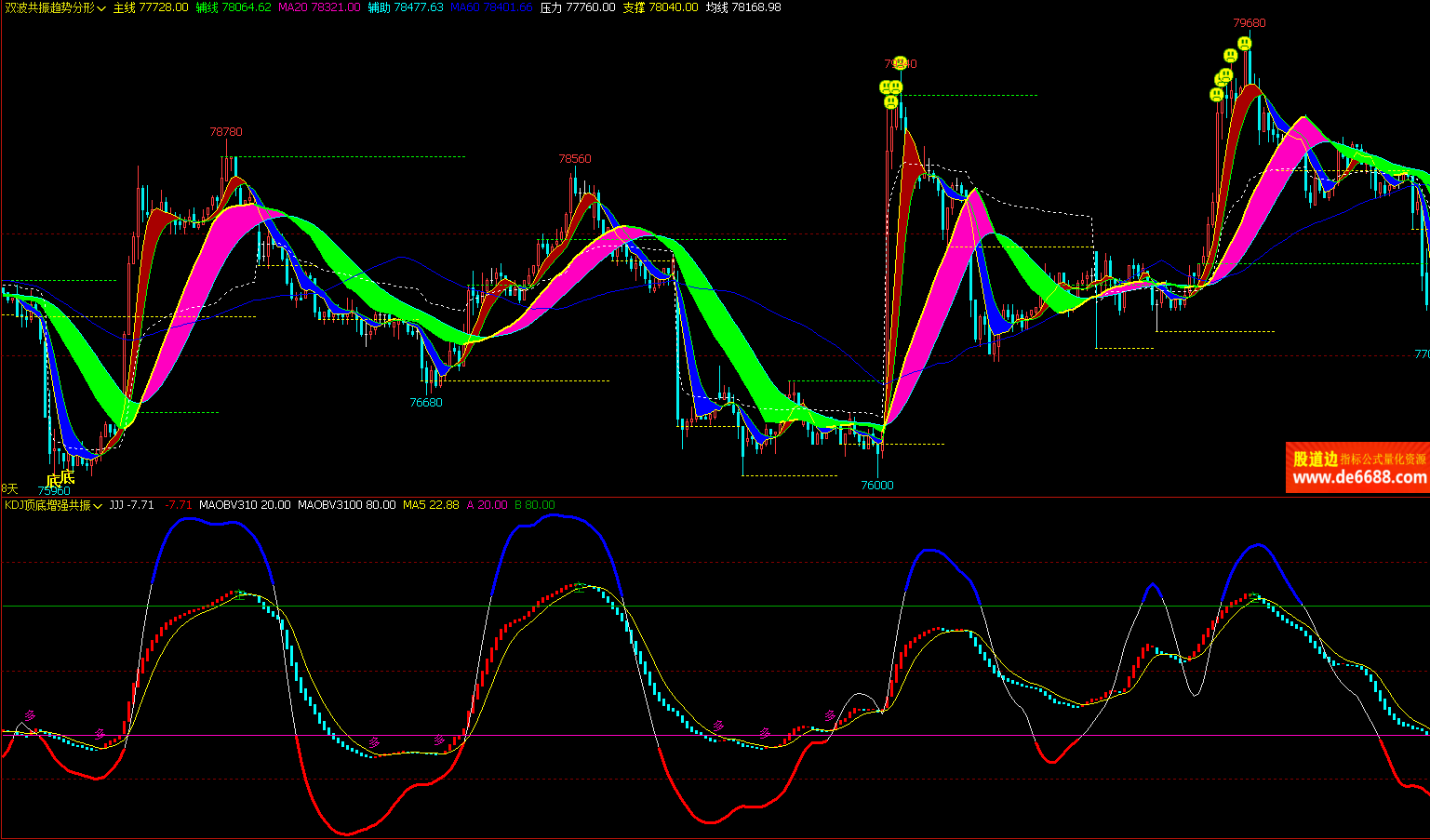Select the 均线 78168.98 legend label
Image resolution: width=1430 pixels, height=840 pixels.
click(x=742, y=7)
